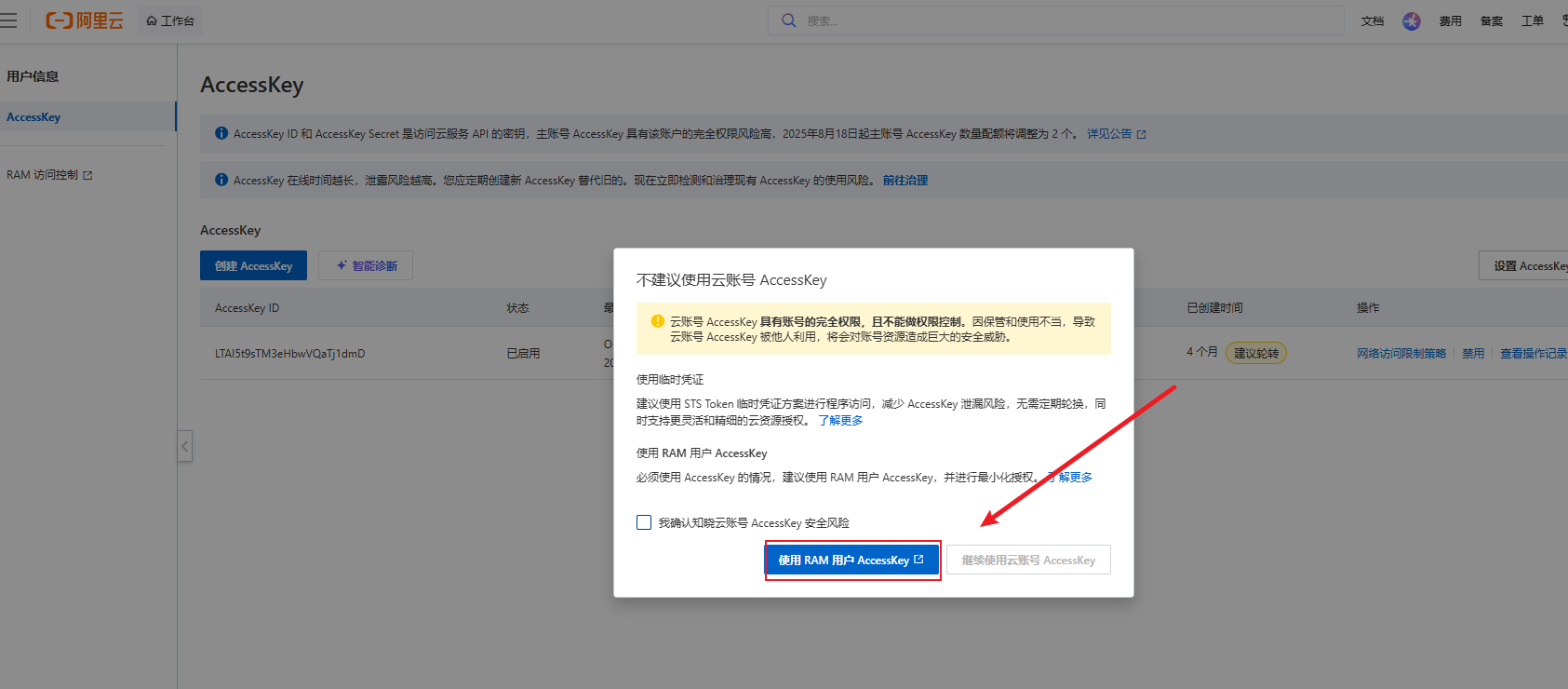Viewport: 1568px width, 689px height.
Task: Open 智能诊断
Action: pos(366,265)
